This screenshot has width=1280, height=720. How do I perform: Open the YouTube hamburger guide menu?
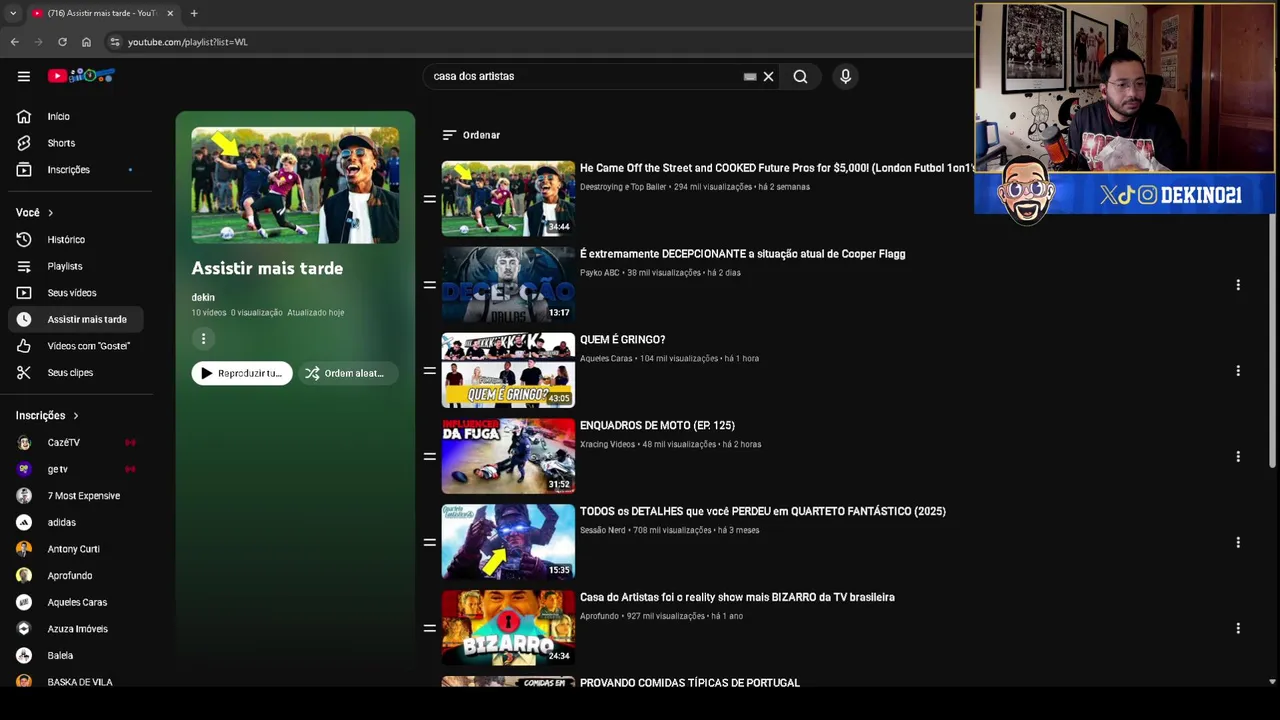[x=24, y=76]
